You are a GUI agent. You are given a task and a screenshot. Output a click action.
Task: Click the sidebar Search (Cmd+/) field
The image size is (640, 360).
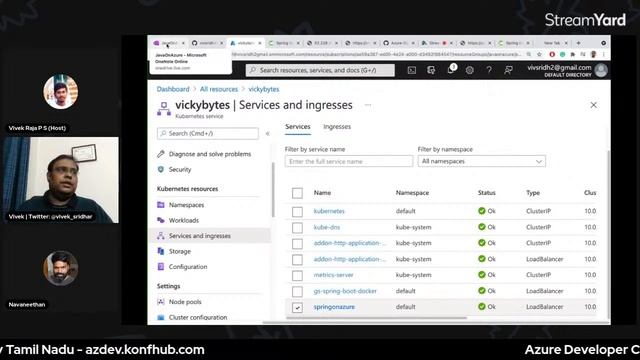(207, 133)
